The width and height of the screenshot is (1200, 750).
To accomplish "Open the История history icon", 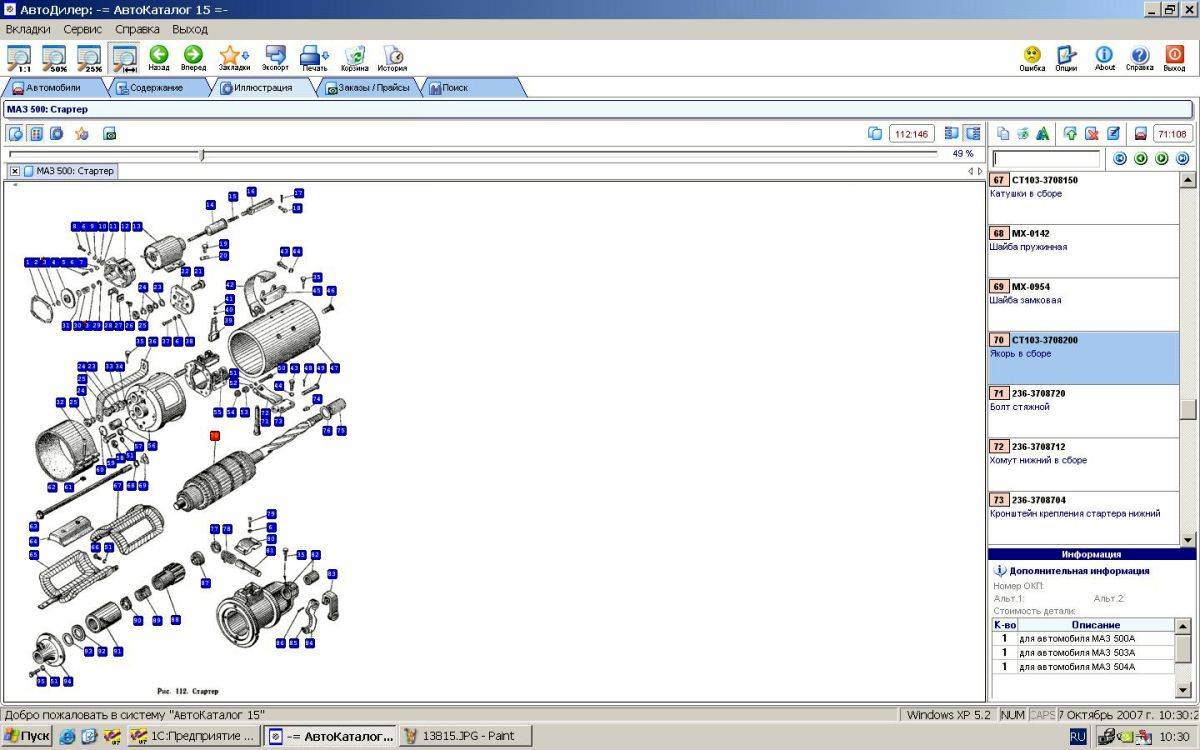I will [392, 58].
